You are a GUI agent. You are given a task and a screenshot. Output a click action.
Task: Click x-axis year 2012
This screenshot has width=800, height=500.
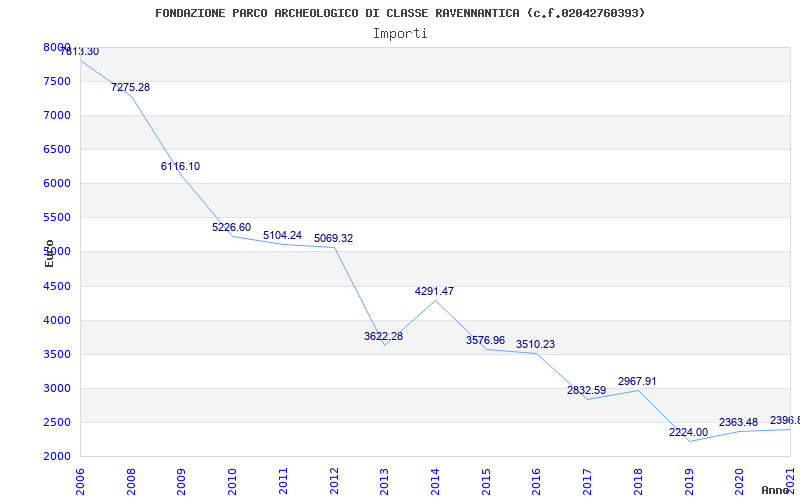[x=334, y=482]
